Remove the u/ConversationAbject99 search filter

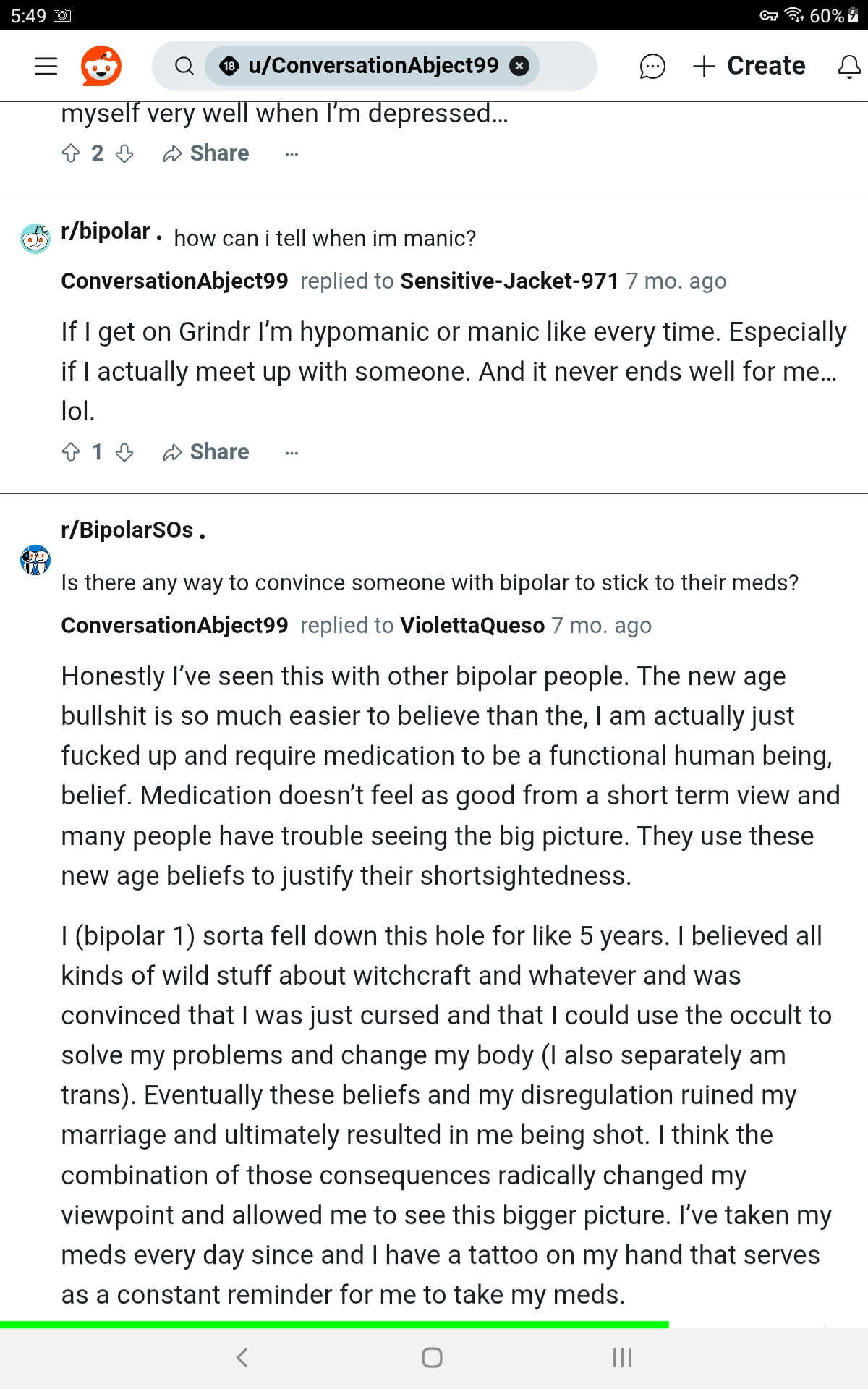519,66
